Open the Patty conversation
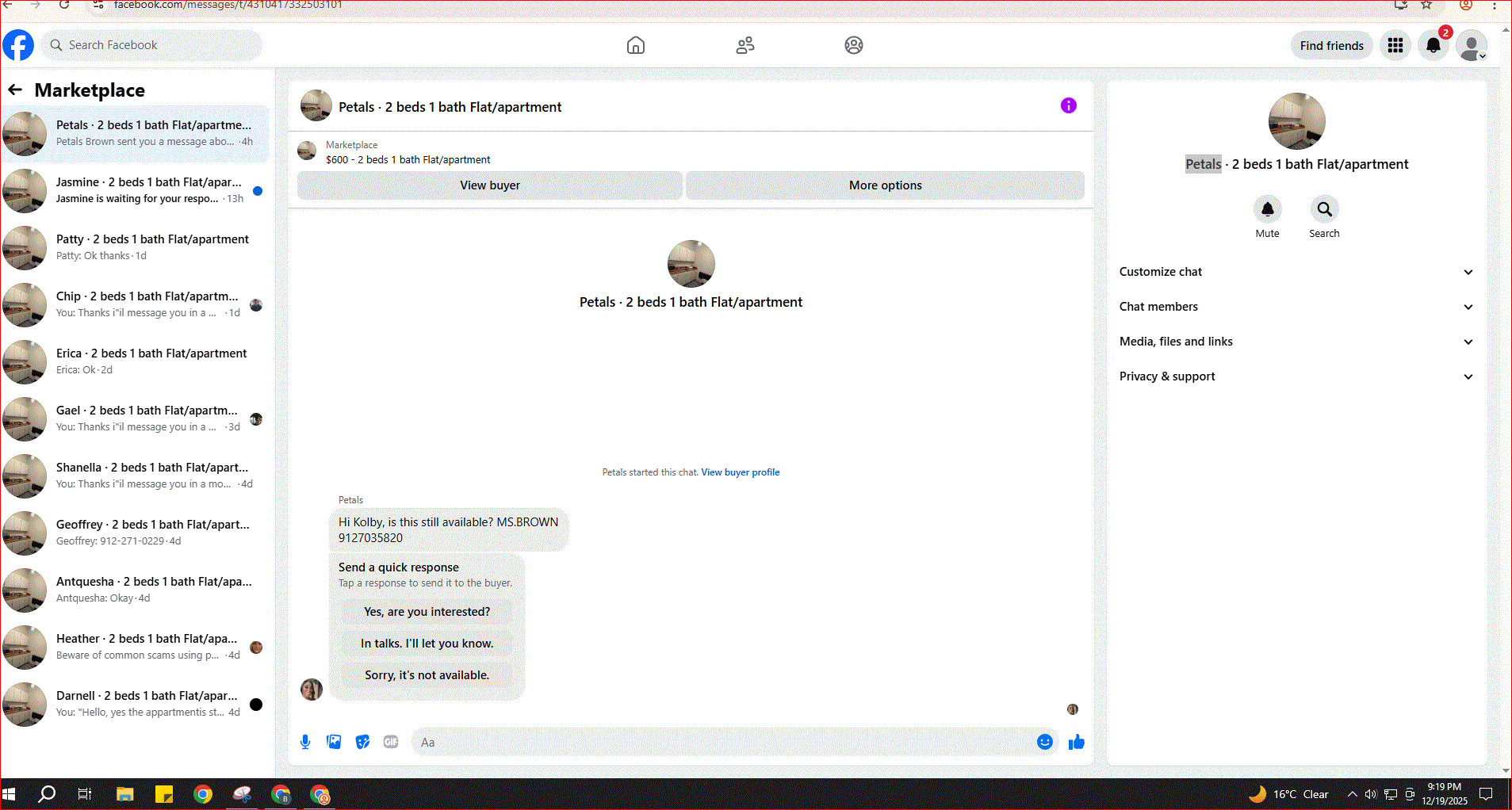Screen dimensions: 1512x810 tap(135, 247)
